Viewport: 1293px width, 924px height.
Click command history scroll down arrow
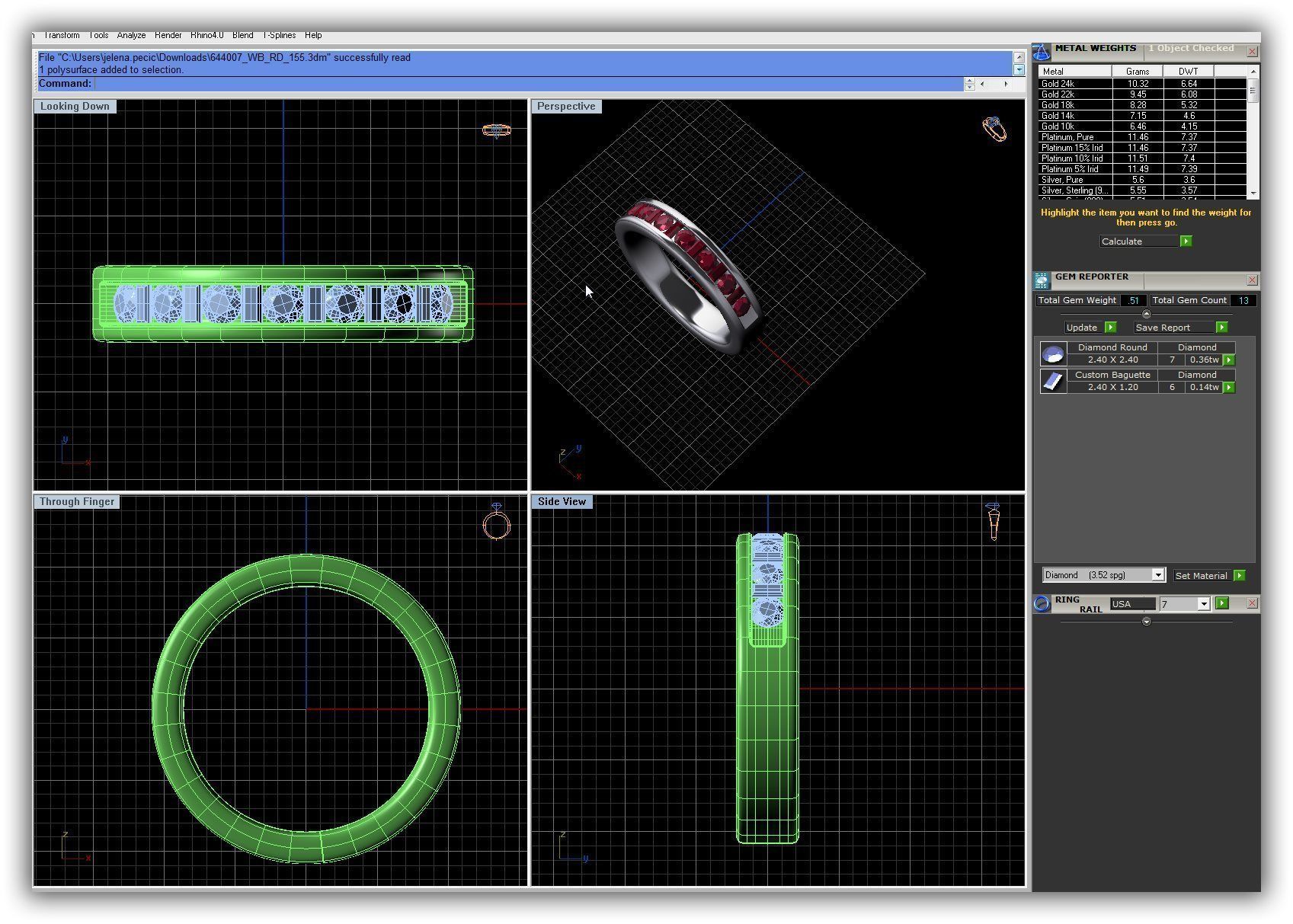[1019, 69]
